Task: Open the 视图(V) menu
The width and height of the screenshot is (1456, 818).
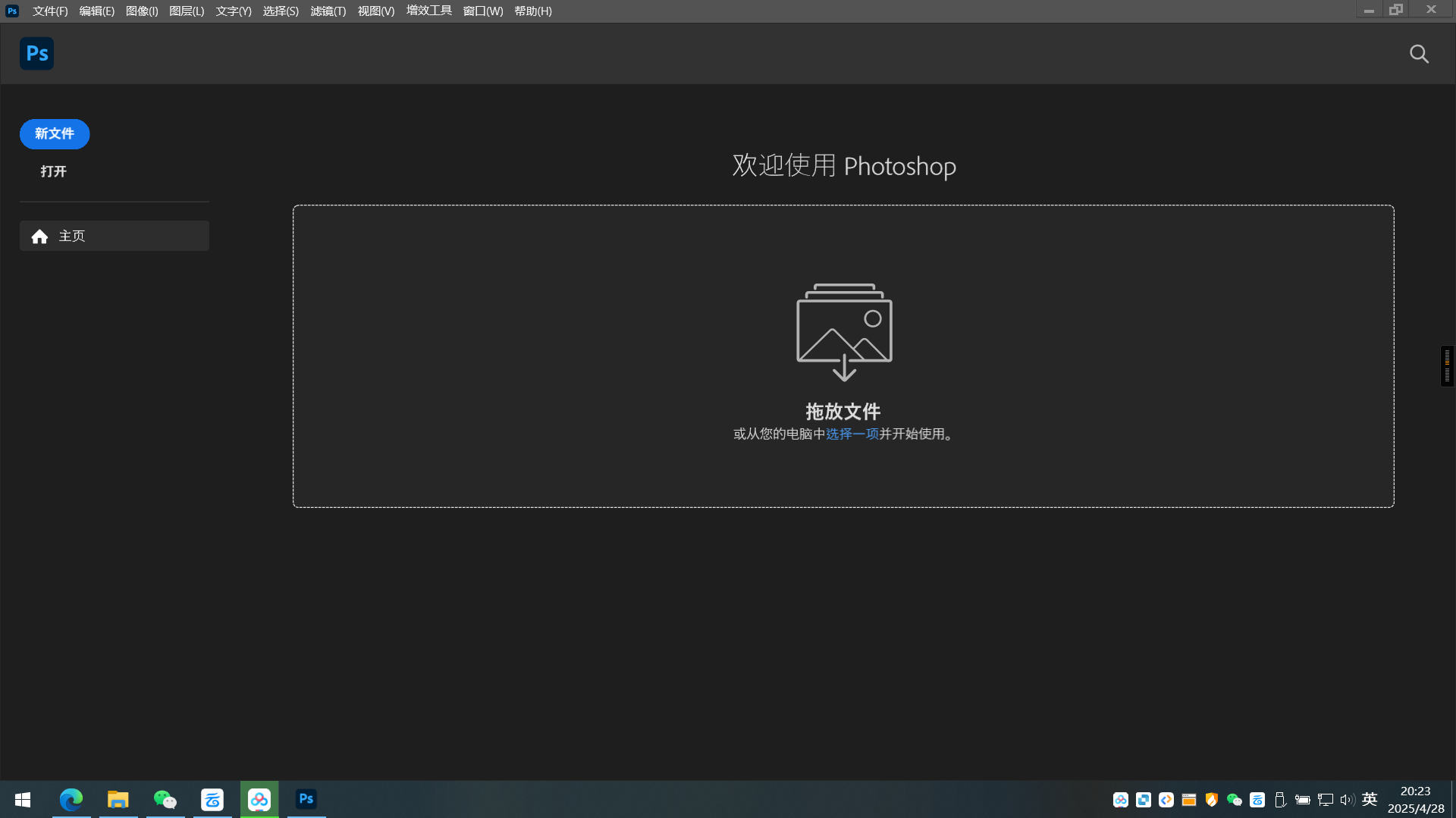Action: point(376,11)
